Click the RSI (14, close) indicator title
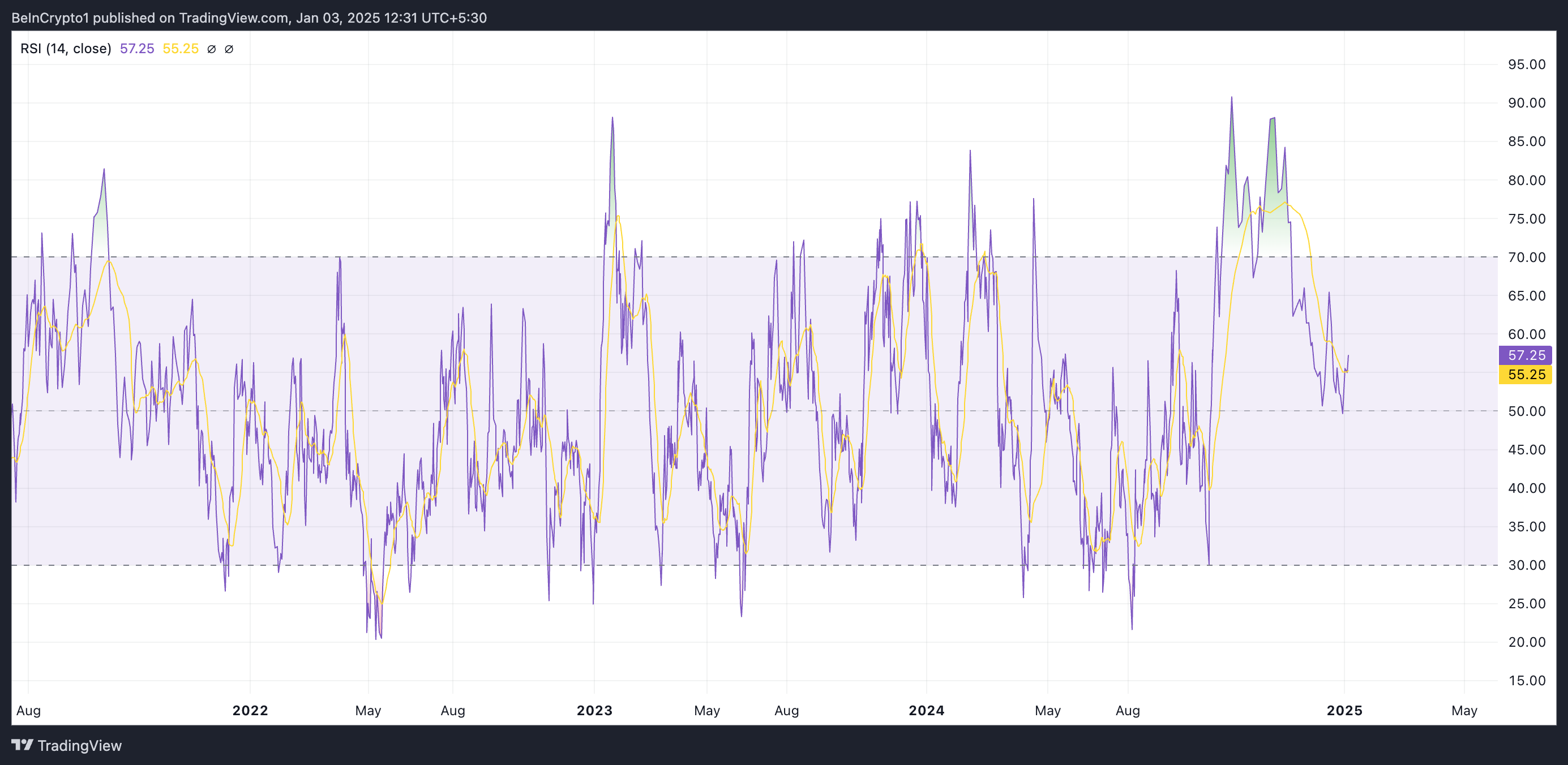Screen dimensions: 1568x765 (66, 49)
